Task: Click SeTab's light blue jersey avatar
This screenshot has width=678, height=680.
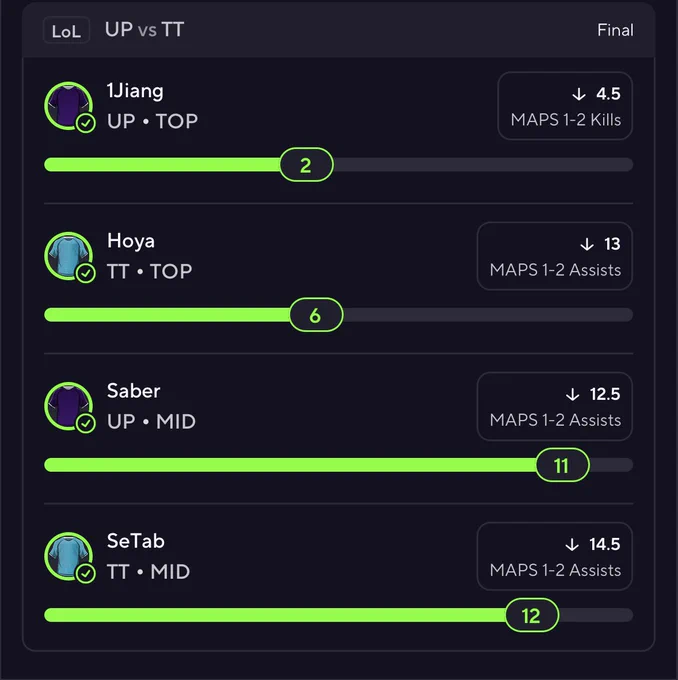Action: click(x=68, y=556)
